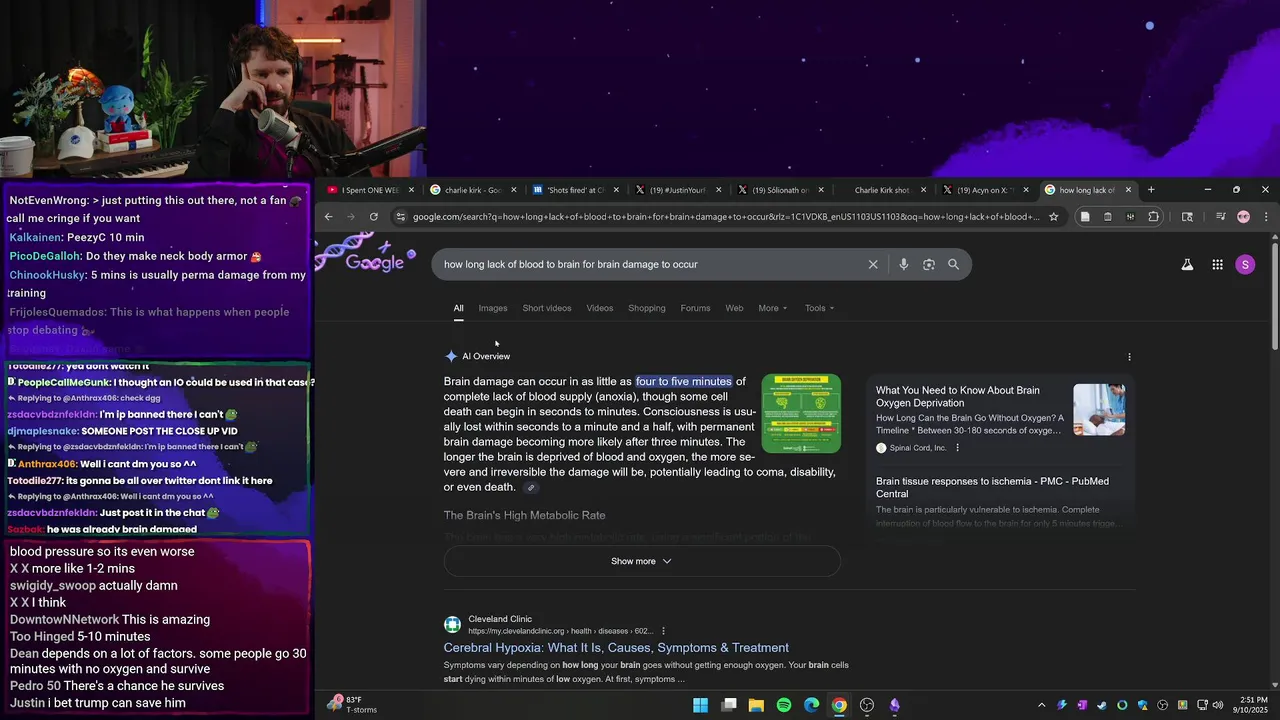The width and height of the screenshot is (1280, 720).
Task: Open volume control in system tray
Action: (x=1217, y=705)
